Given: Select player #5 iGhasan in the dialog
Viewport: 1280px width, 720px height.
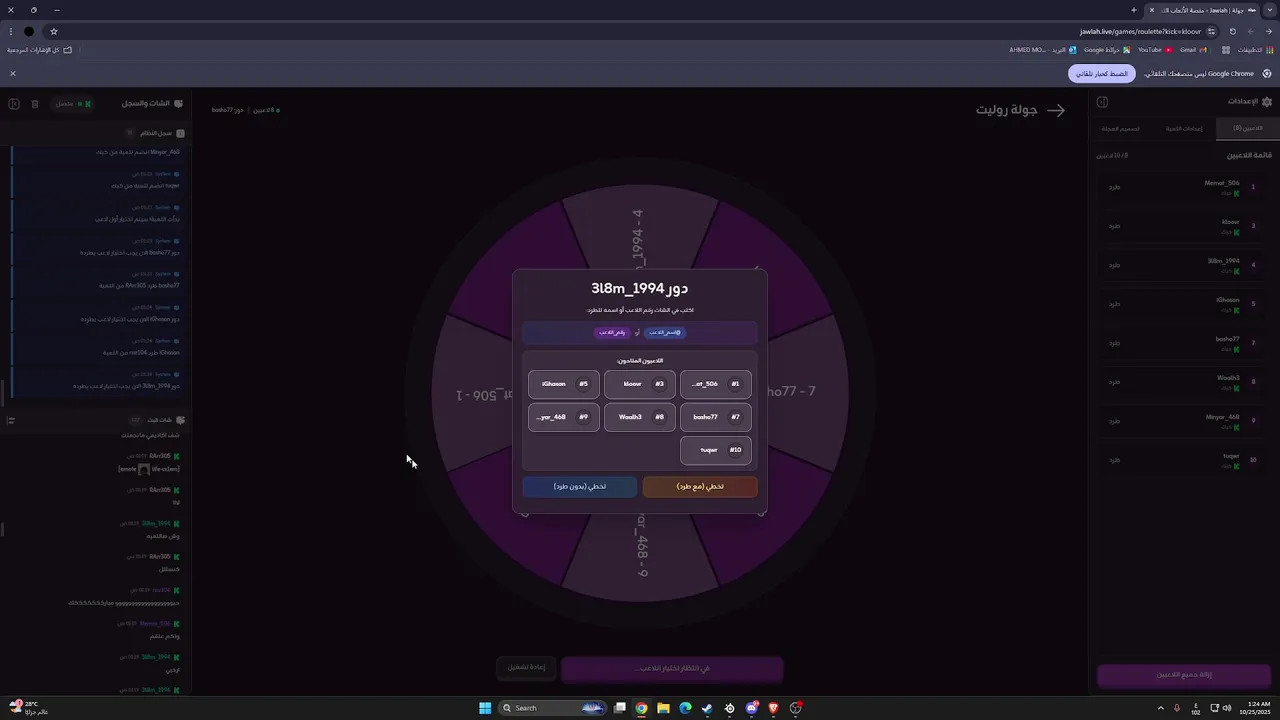Looking at the screenshot, I should point(564,384).
